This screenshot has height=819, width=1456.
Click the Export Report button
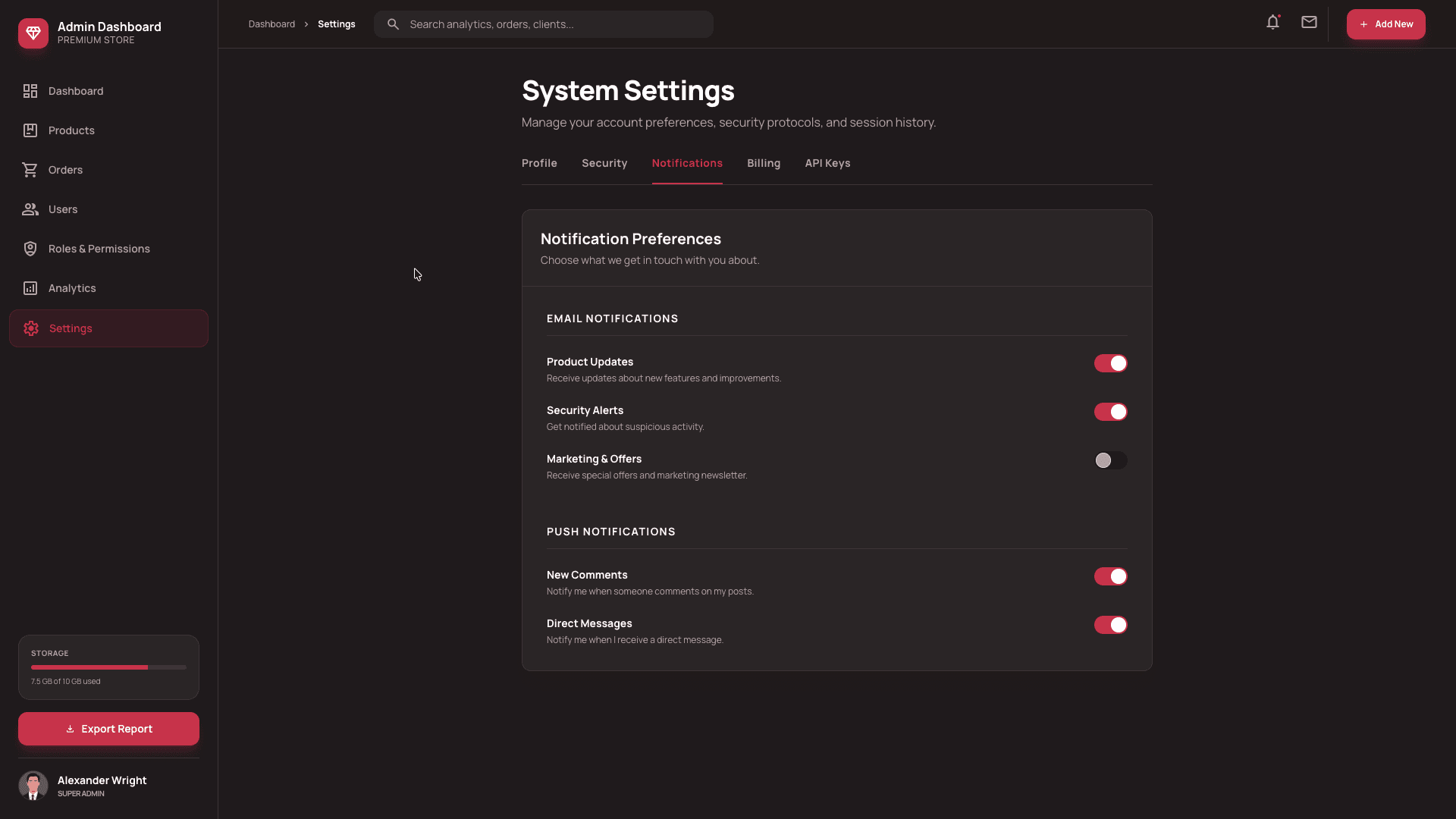pos(108,729)
